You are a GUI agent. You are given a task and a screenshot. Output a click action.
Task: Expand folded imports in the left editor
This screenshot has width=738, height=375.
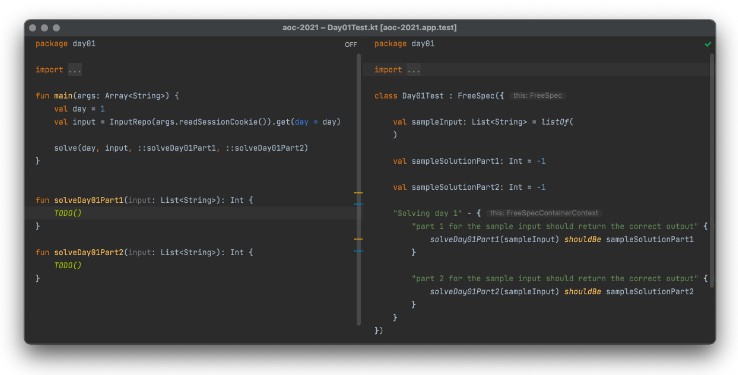[x=75, y=70]
